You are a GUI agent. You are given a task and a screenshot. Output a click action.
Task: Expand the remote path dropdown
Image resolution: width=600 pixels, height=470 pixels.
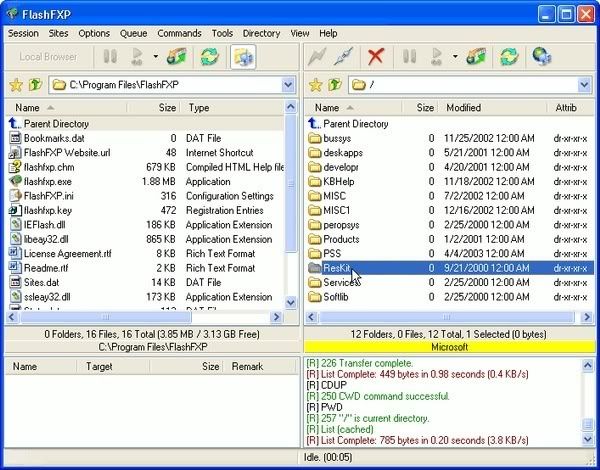(584, 85)
